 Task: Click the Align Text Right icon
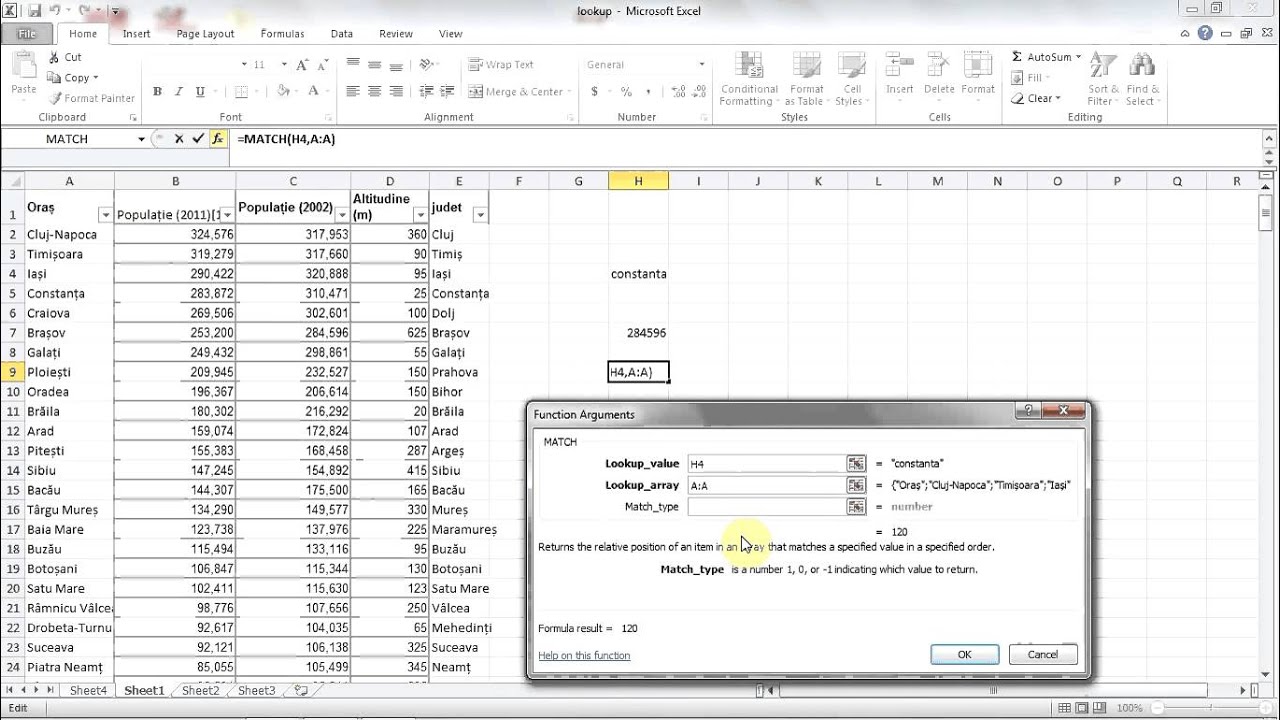tap(397, 91)
